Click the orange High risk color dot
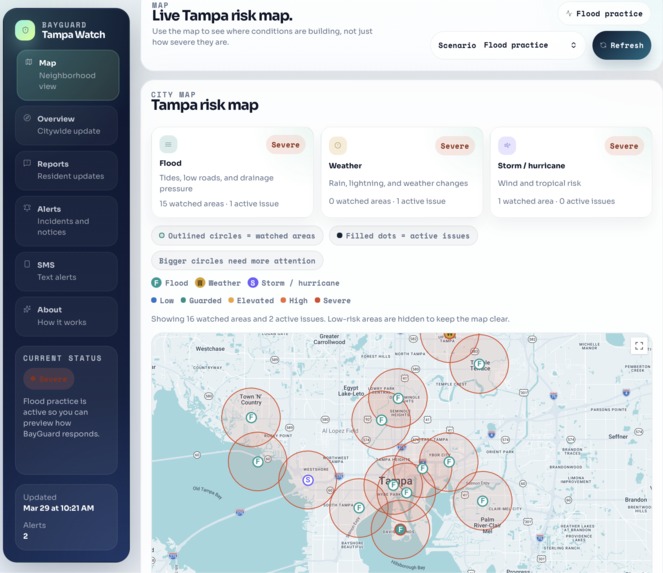The width and height of the screenshot is (663, 573). click(283, 300)
